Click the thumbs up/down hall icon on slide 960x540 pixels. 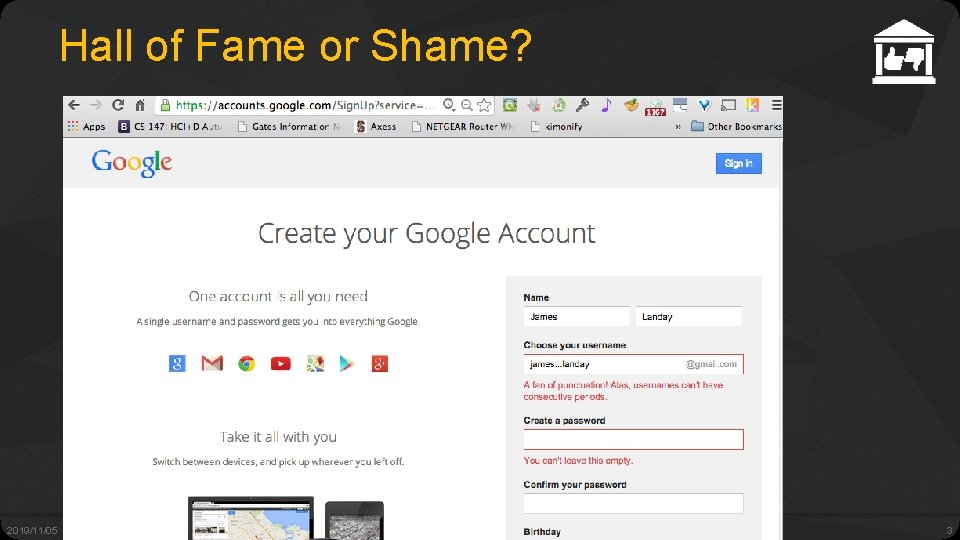coord(904,52)
